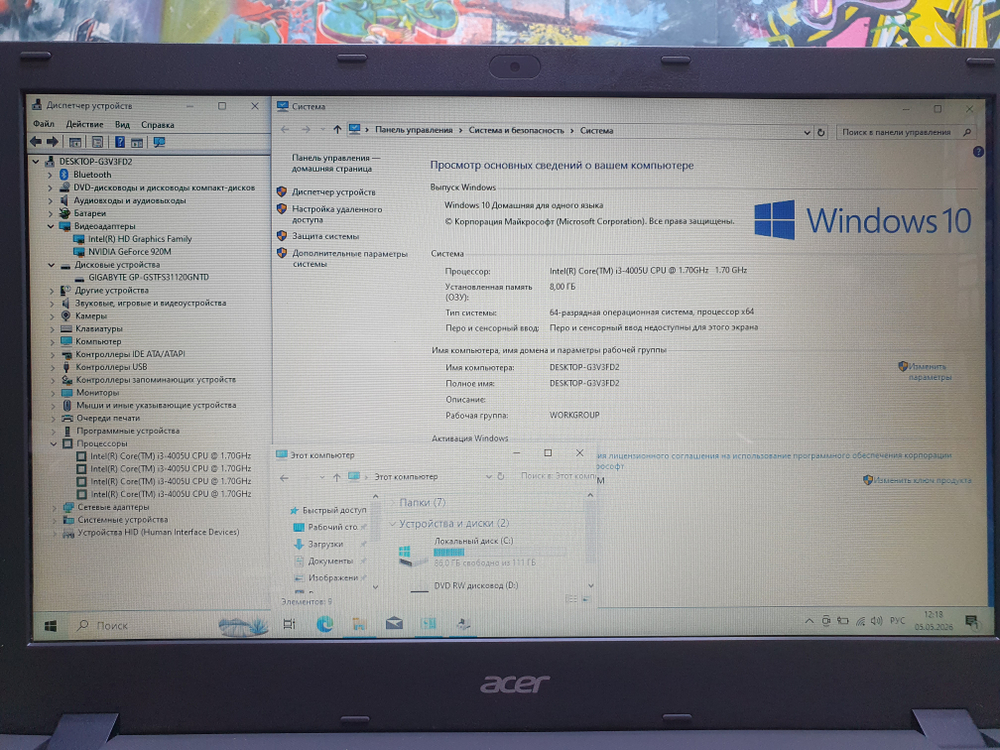The image size is (1000, 750).
Task: Click the volume icon in system tray
Action: (x=876, y=621)
